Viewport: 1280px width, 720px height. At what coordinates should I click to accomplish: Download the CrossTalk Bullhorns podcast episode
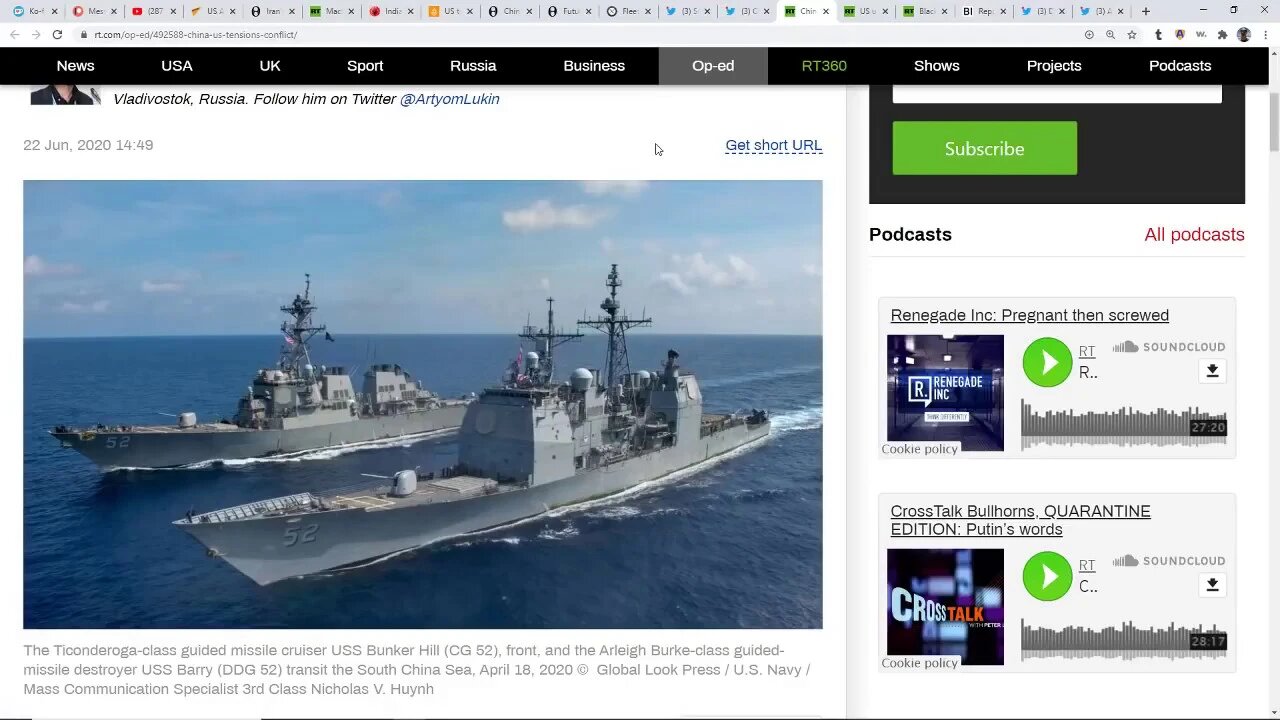1212,585
